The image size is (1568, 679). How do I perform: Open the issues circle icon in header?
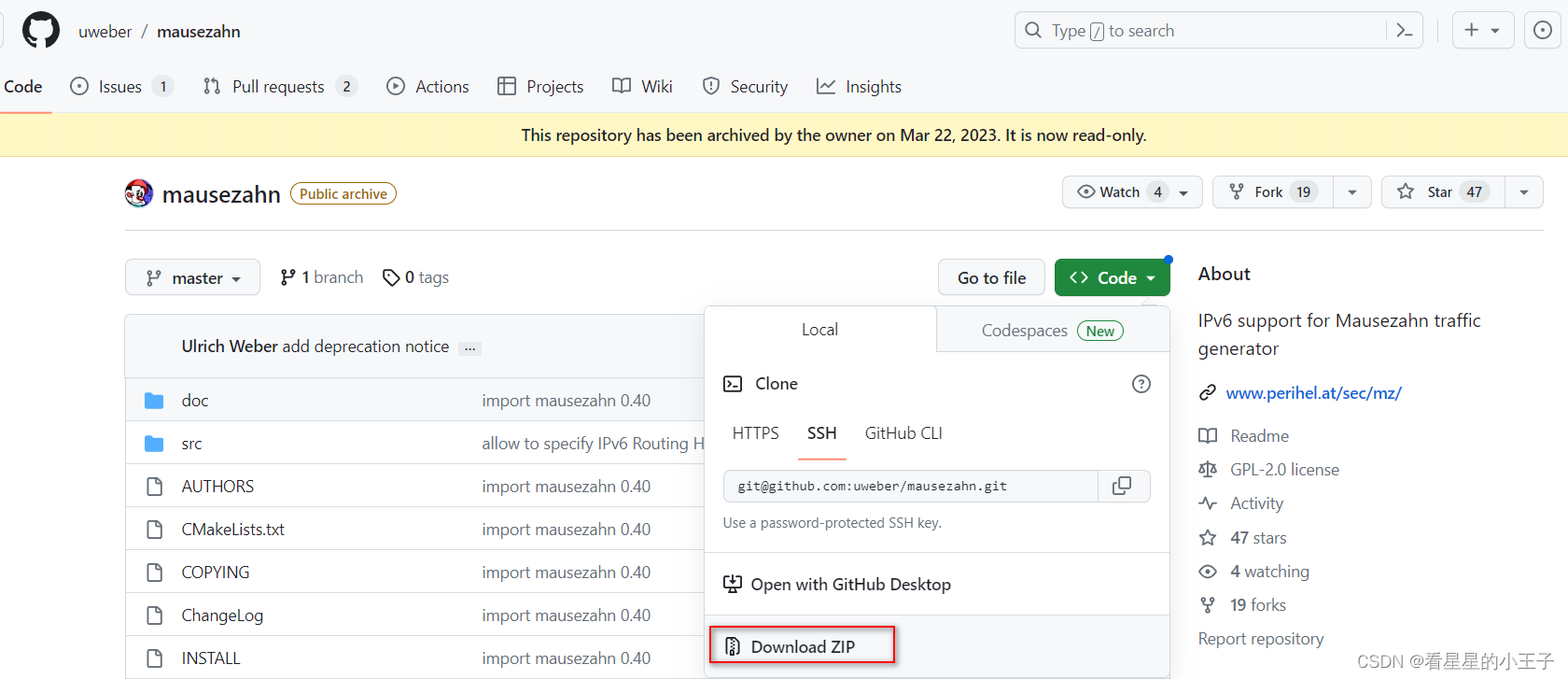(1543, 30)
